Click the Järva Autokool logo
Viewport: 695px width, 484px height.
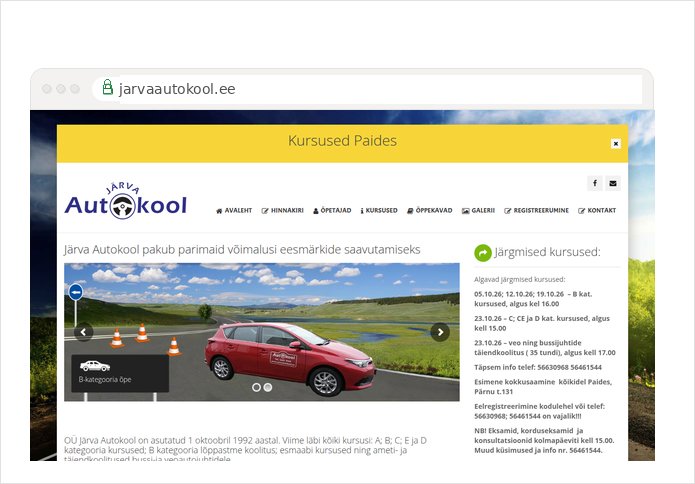[x=125, y=202]
